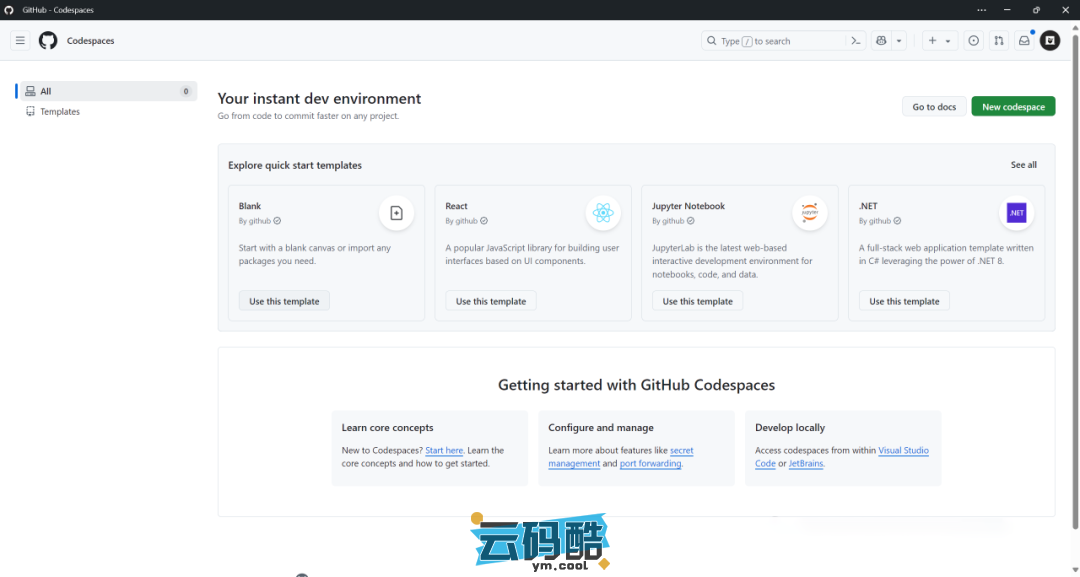Expand the Copilot dropdown arrow
The height and width of the screenshot is (577, 1080).
(899, 41)
